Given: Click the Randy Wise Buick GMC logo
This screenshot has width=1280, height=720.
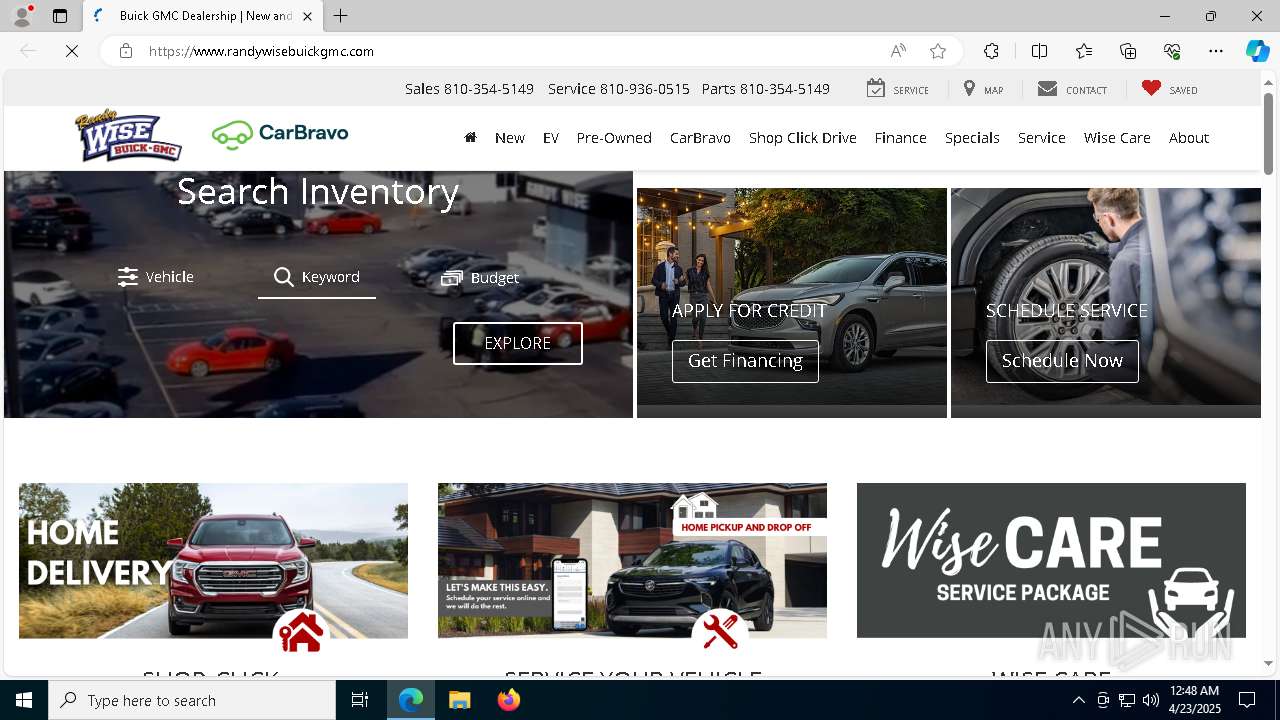Looking at the screenshot, I should (x=129, y=136).
